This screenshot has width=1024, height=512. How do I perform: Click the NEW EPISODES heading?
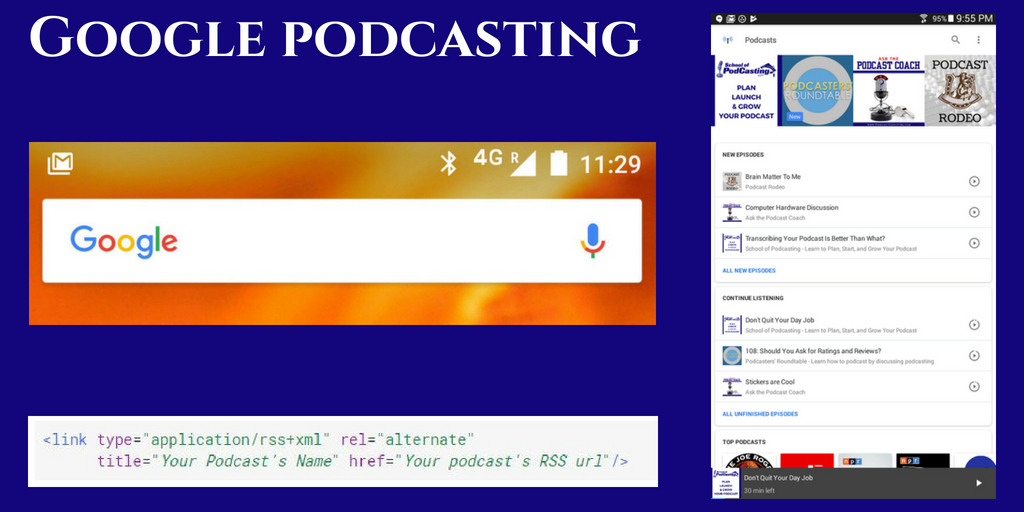tap(743, 155)
